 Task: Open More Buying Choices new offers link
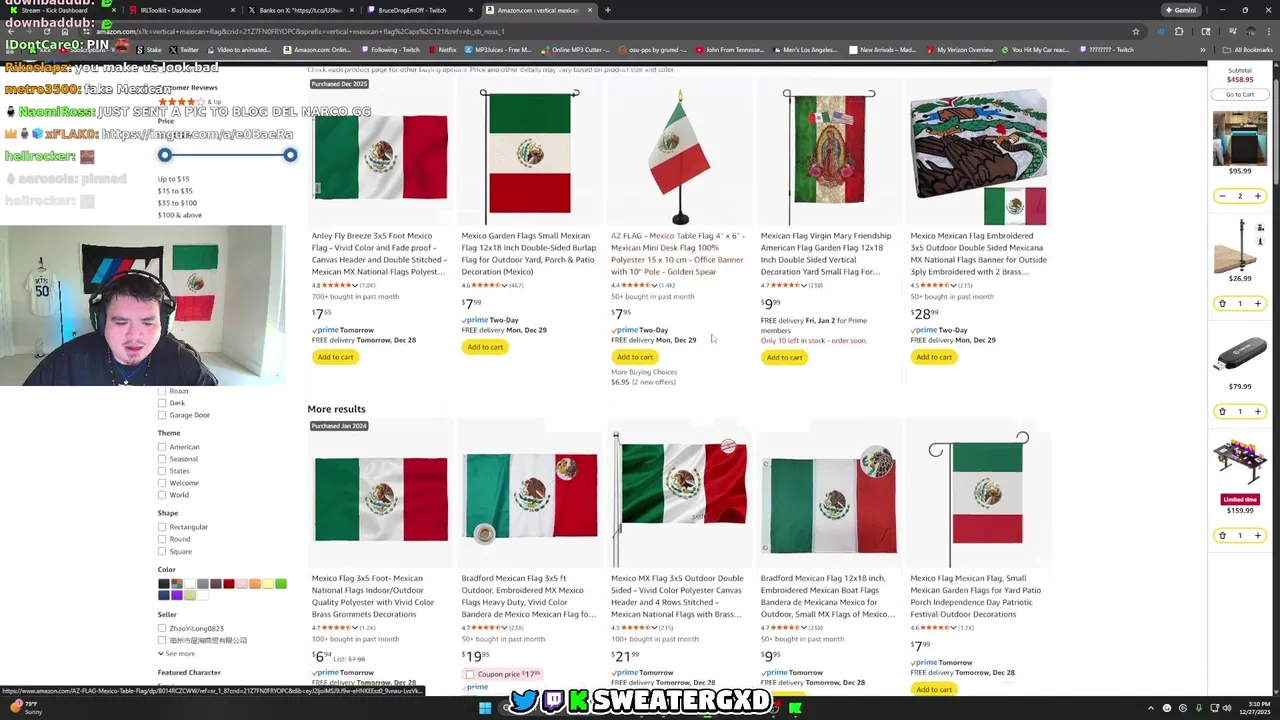(643, 382)
